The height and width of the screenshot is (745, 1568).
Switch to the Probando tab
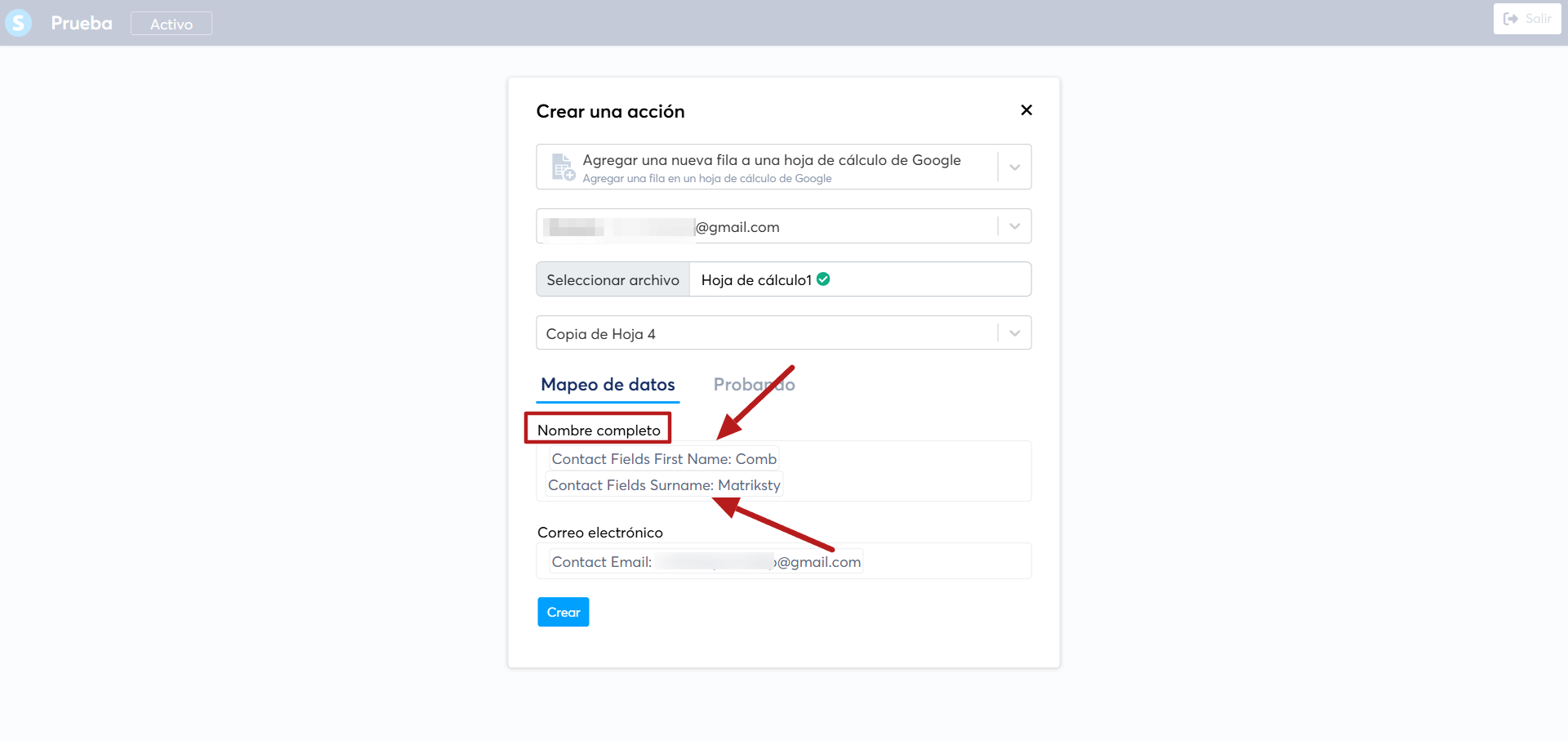point(754,385)
